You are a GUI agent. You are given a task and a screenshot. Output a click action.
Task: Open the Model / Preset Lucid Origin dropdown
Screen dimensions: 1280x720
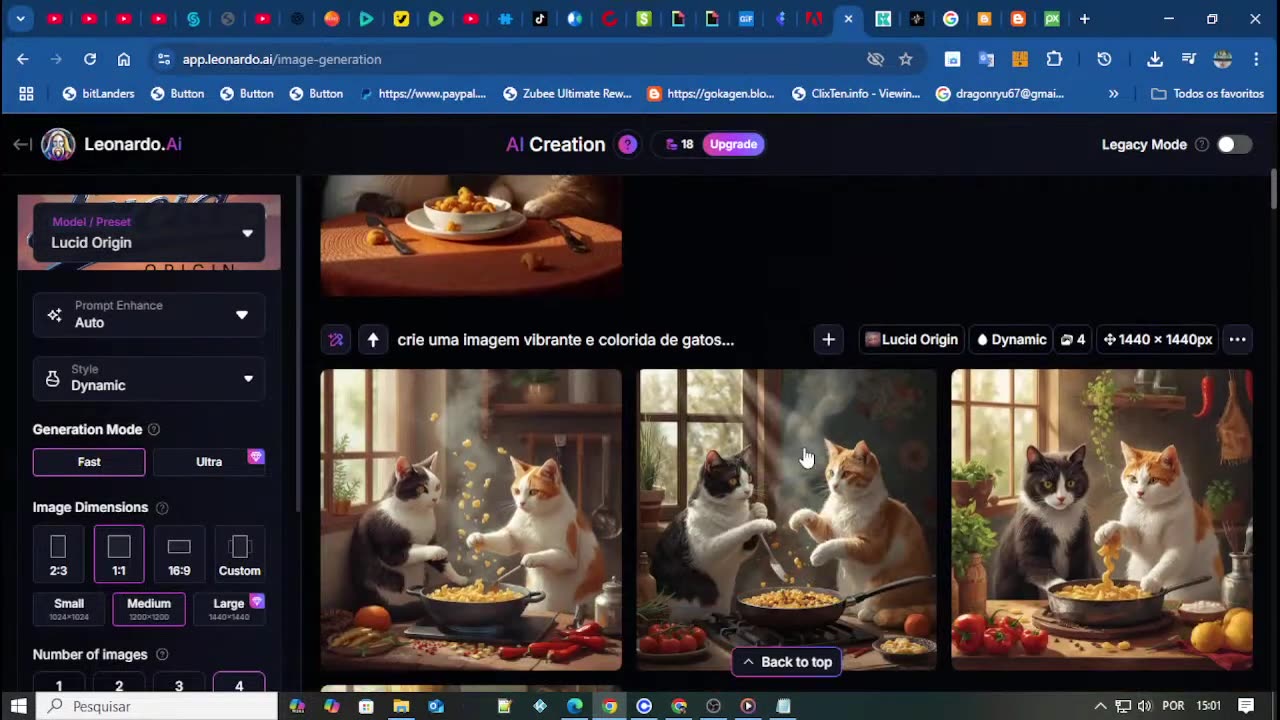pyautogui.click(x=149, y=233)
